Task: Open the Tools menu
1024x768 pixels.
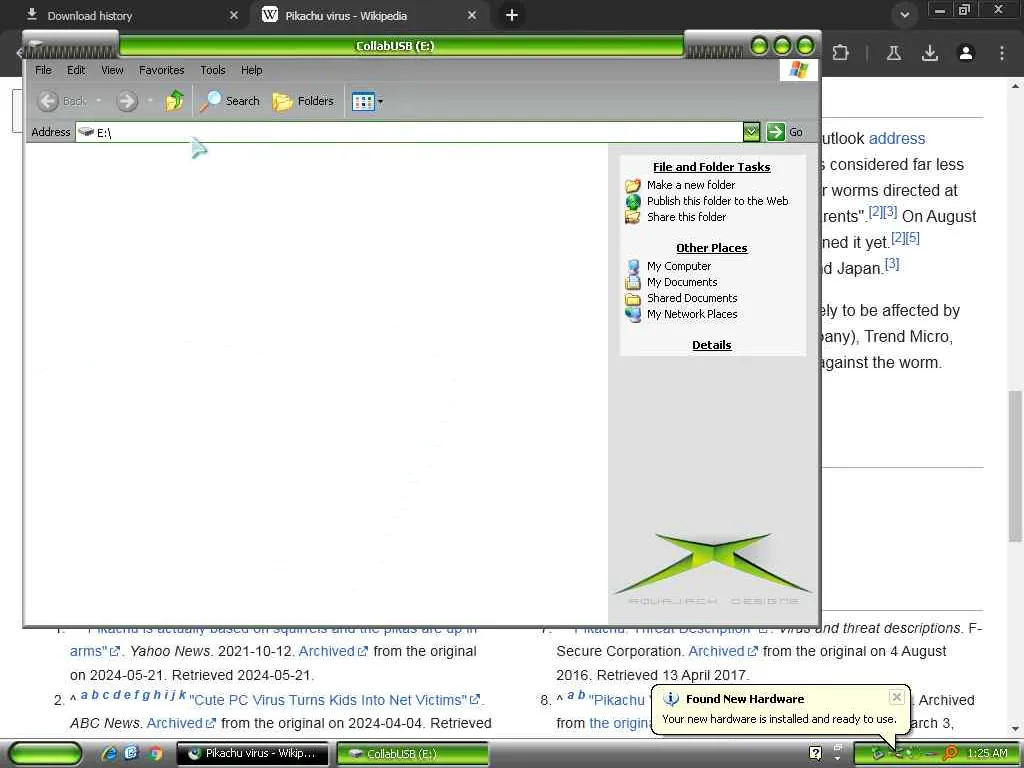Action: [x=213, y=70]
